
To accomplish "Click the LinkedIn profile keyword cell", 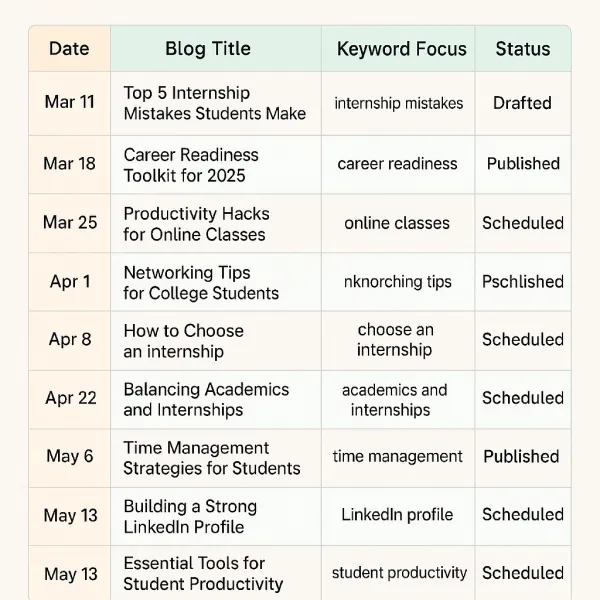I will (397, 515).
